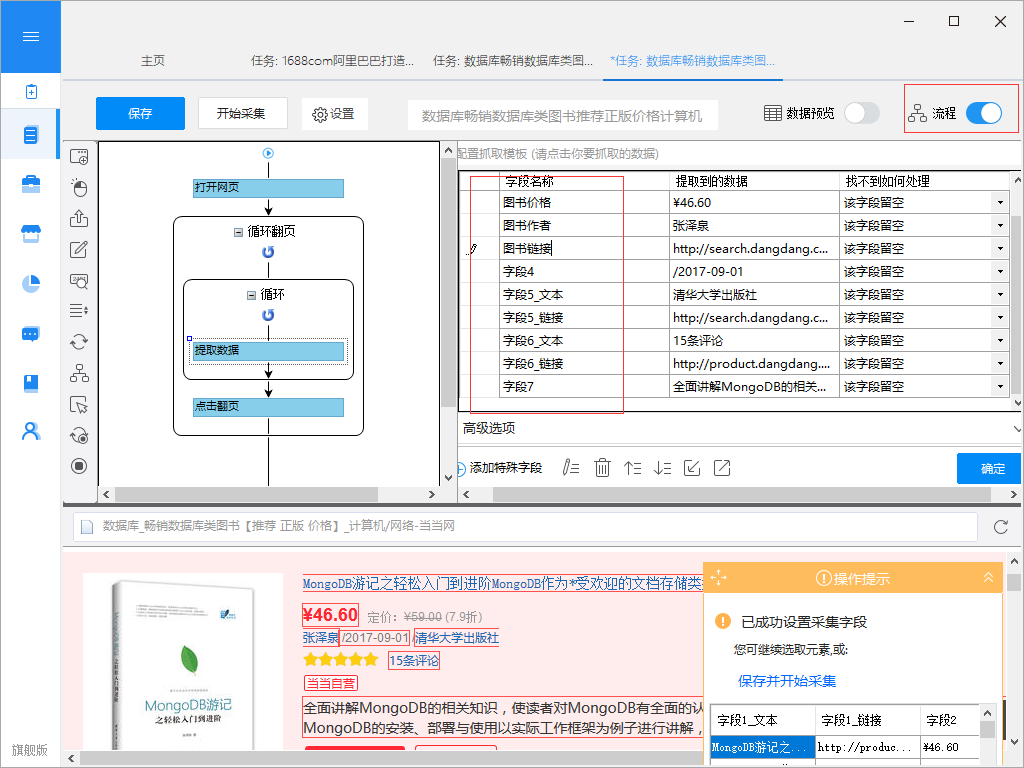Image resolution: width=1024 pixels, height=768 pixels.
Task: Click the start play icon atop workflow
Action: coord(268,153)
